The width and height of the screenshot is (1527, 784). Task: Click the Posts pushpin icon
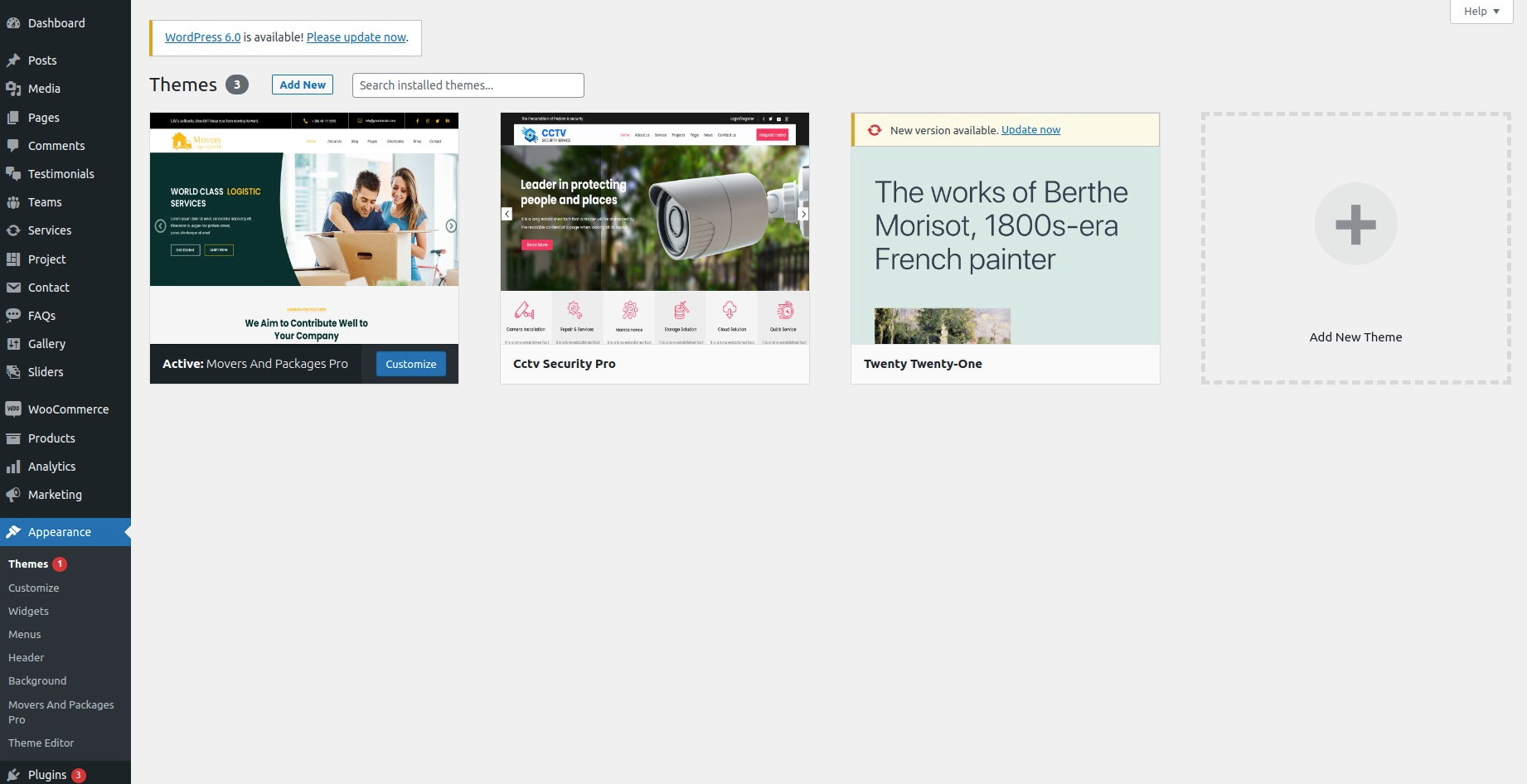pyautogui.click(x=13, y=60)
